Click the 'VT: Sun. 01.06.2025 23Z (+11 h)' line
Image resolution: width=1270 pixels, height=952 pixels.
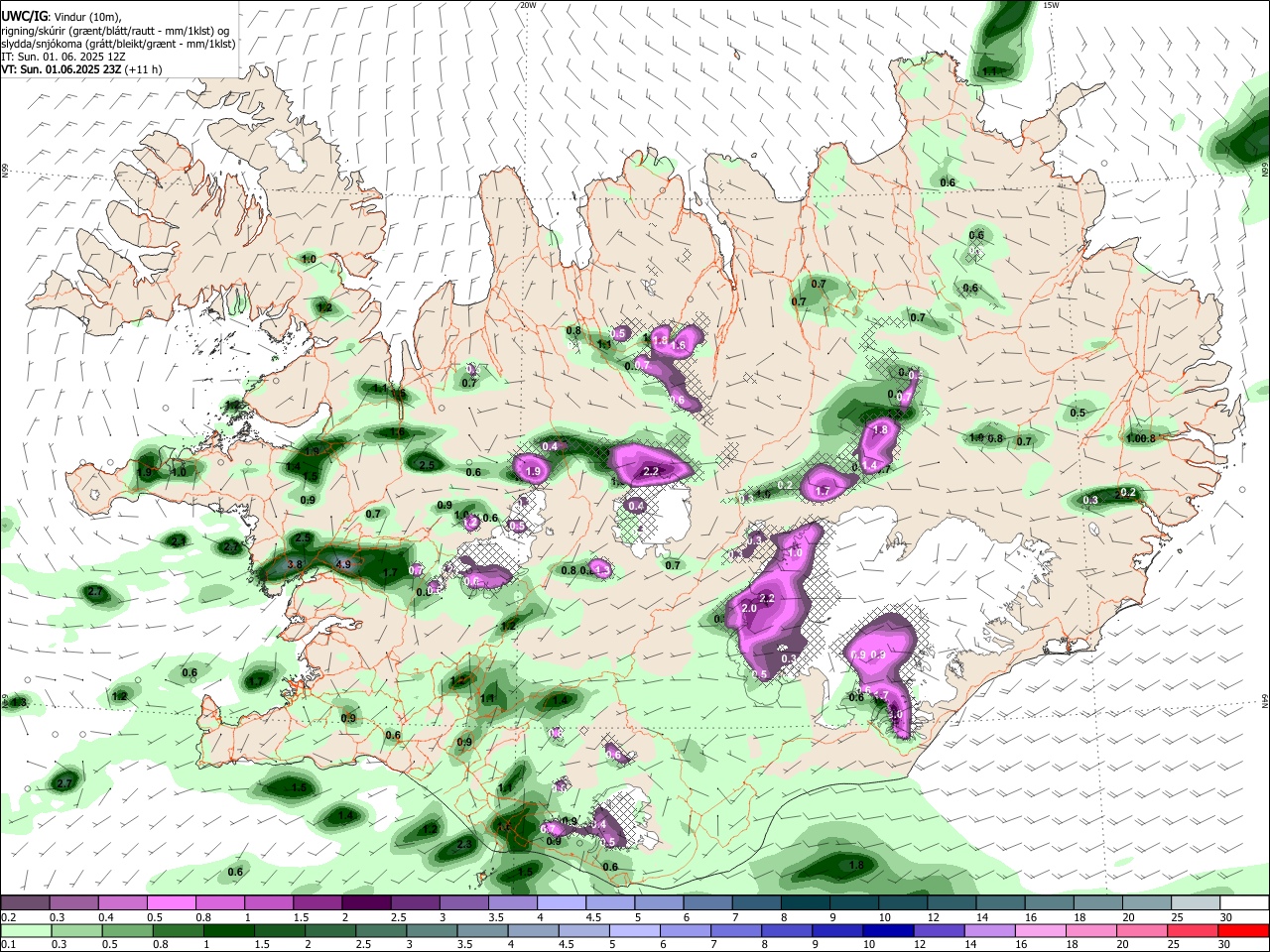click(x=81, y=69)
